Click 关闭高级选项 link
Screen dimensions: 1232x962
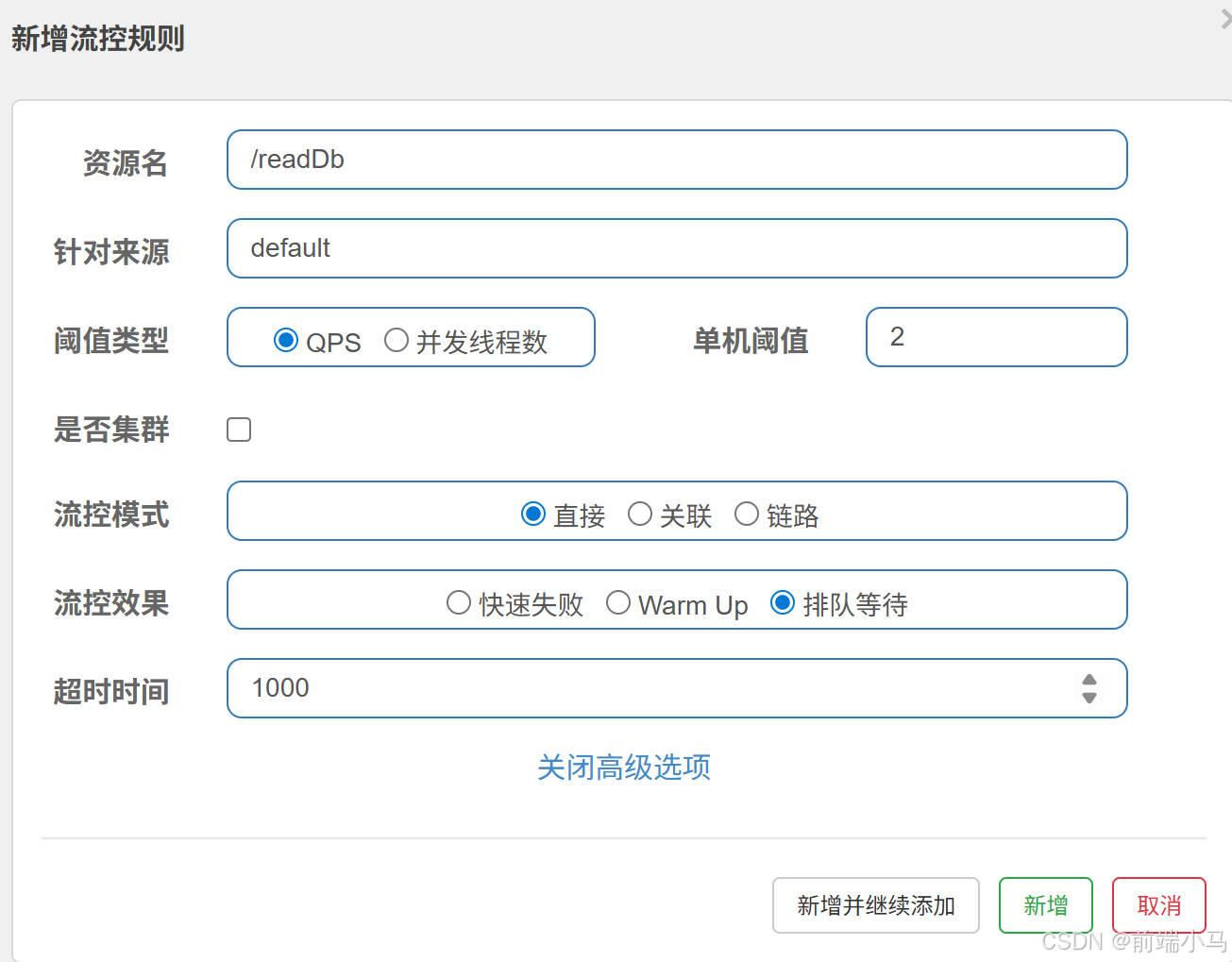[x=624, y=768]
